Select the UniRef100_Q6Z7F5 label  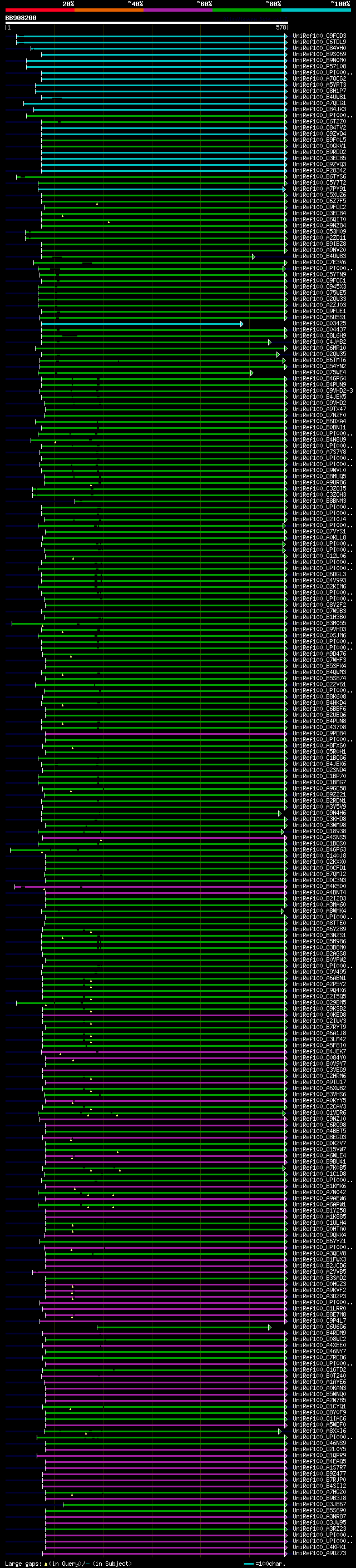[319, 201]
